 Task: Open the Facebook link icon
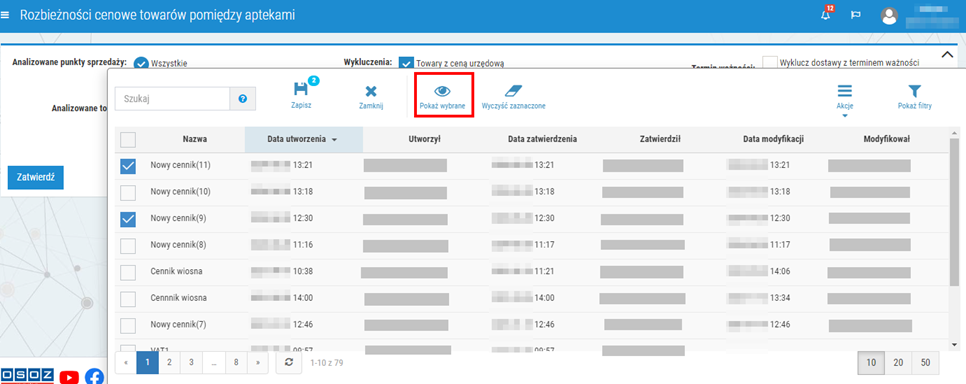pos(94,376)
